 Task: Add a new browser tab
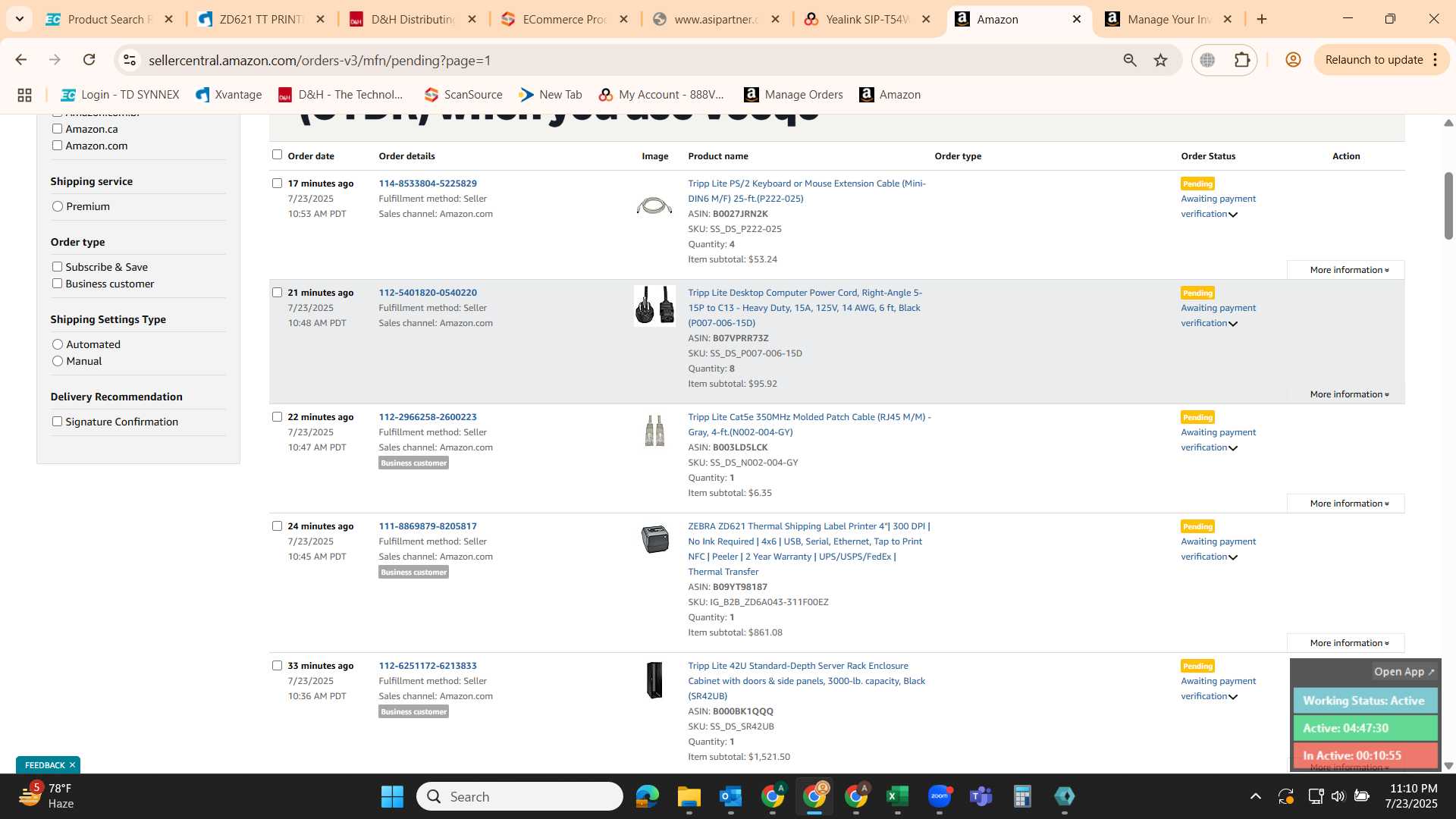[1262, 19]
